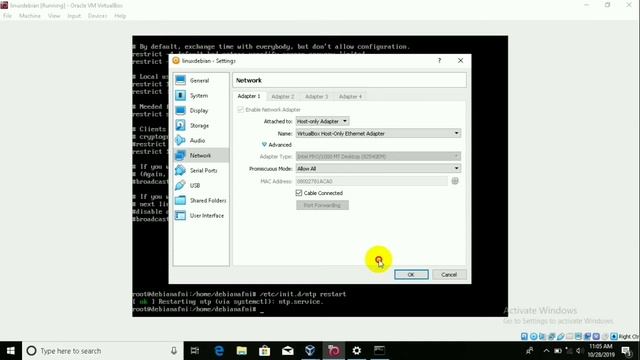
Task: Generate a new random MAC address
Action: [455, 181]
